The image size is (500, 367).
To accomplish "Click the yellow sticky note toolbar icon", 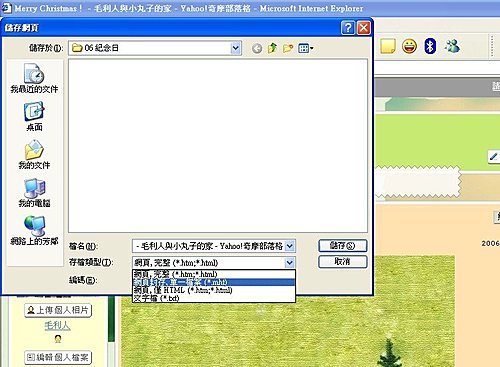I will (x=388, y=46).
